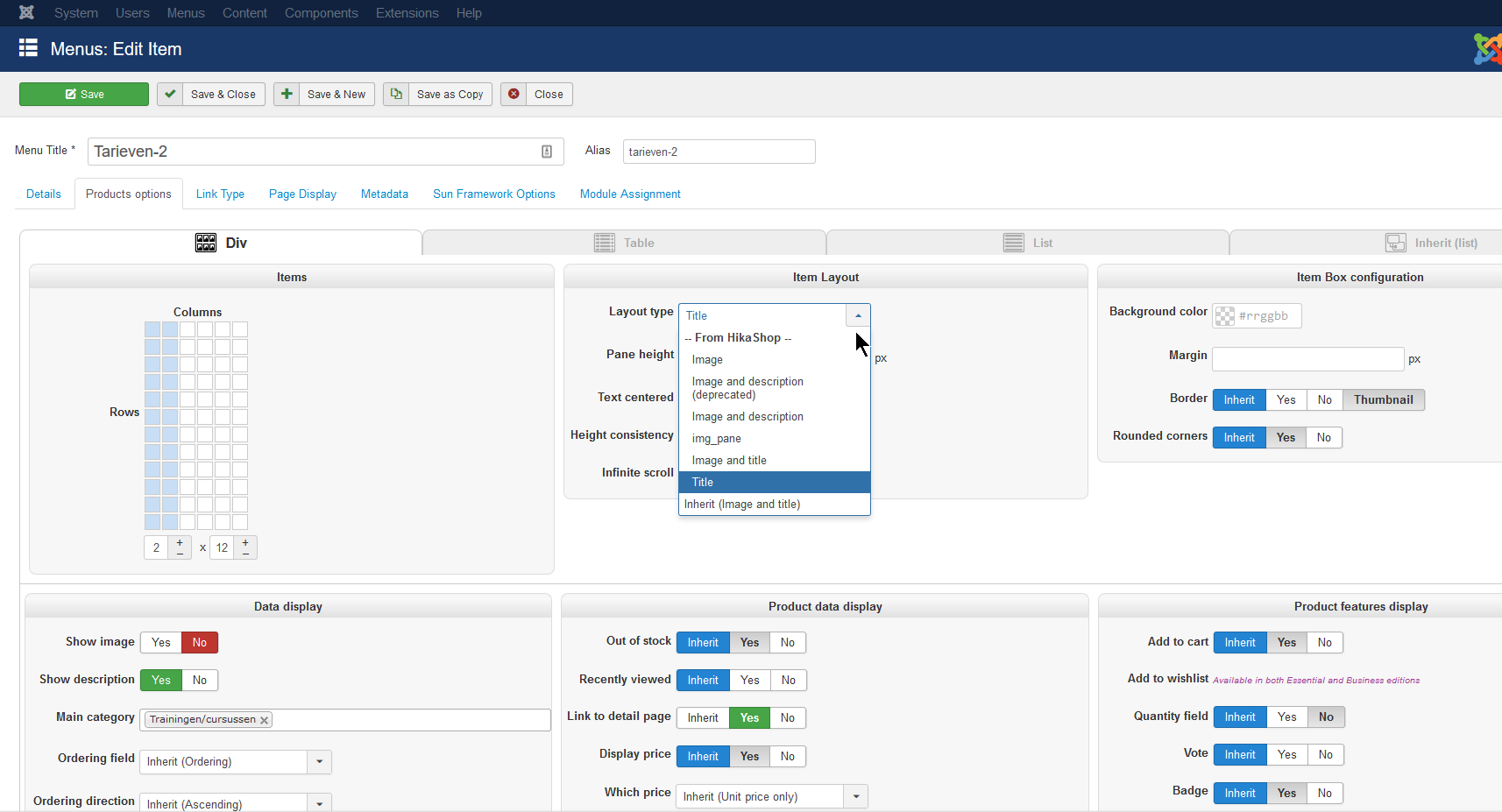The image size is (1502, 812).
Task: Open the Users menu
Action: pos(132,13)
